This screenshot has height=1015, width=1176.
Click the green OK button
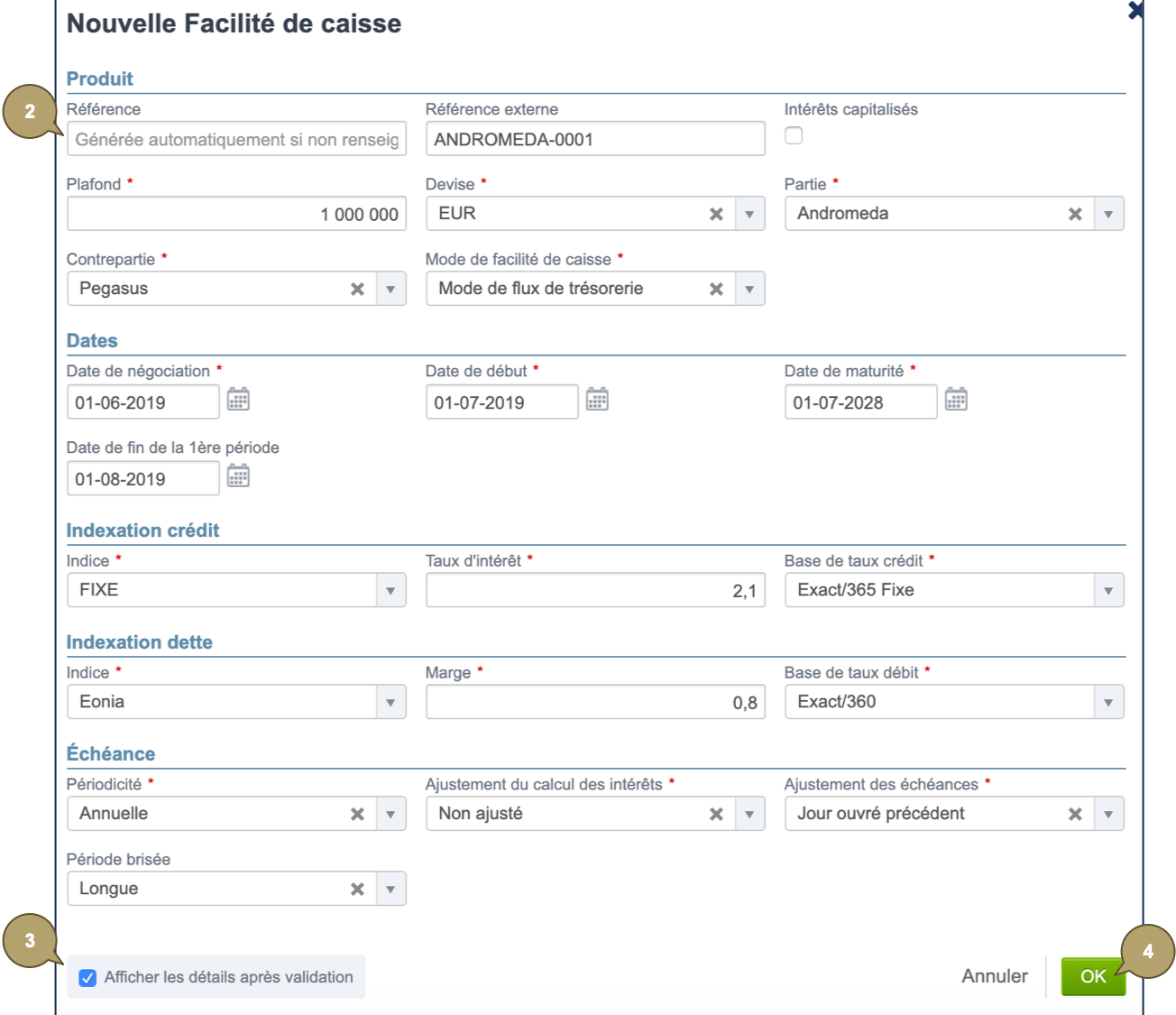[x=1092, y=976]
